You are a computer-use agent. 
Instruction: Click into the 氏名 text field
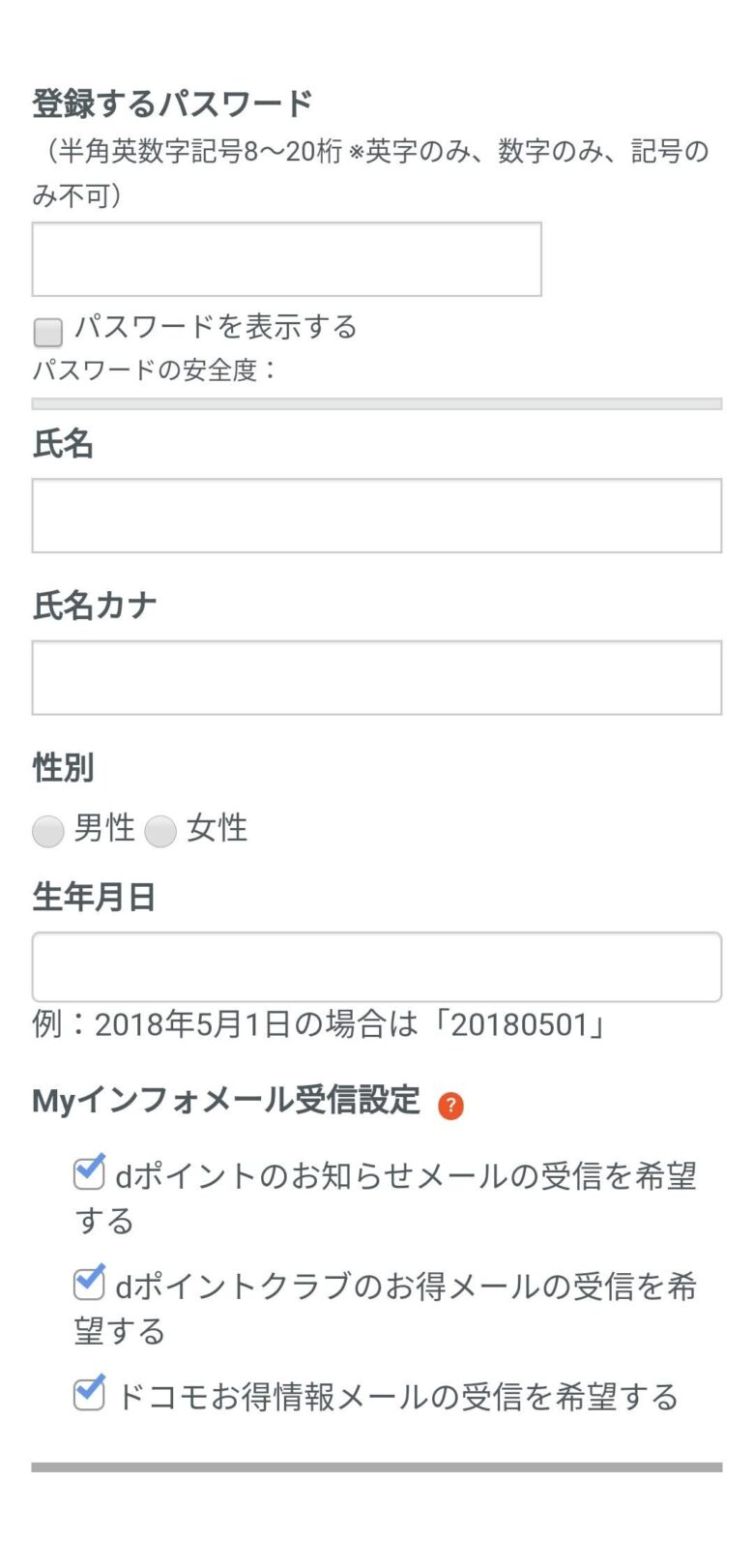(x=376, y=516)
